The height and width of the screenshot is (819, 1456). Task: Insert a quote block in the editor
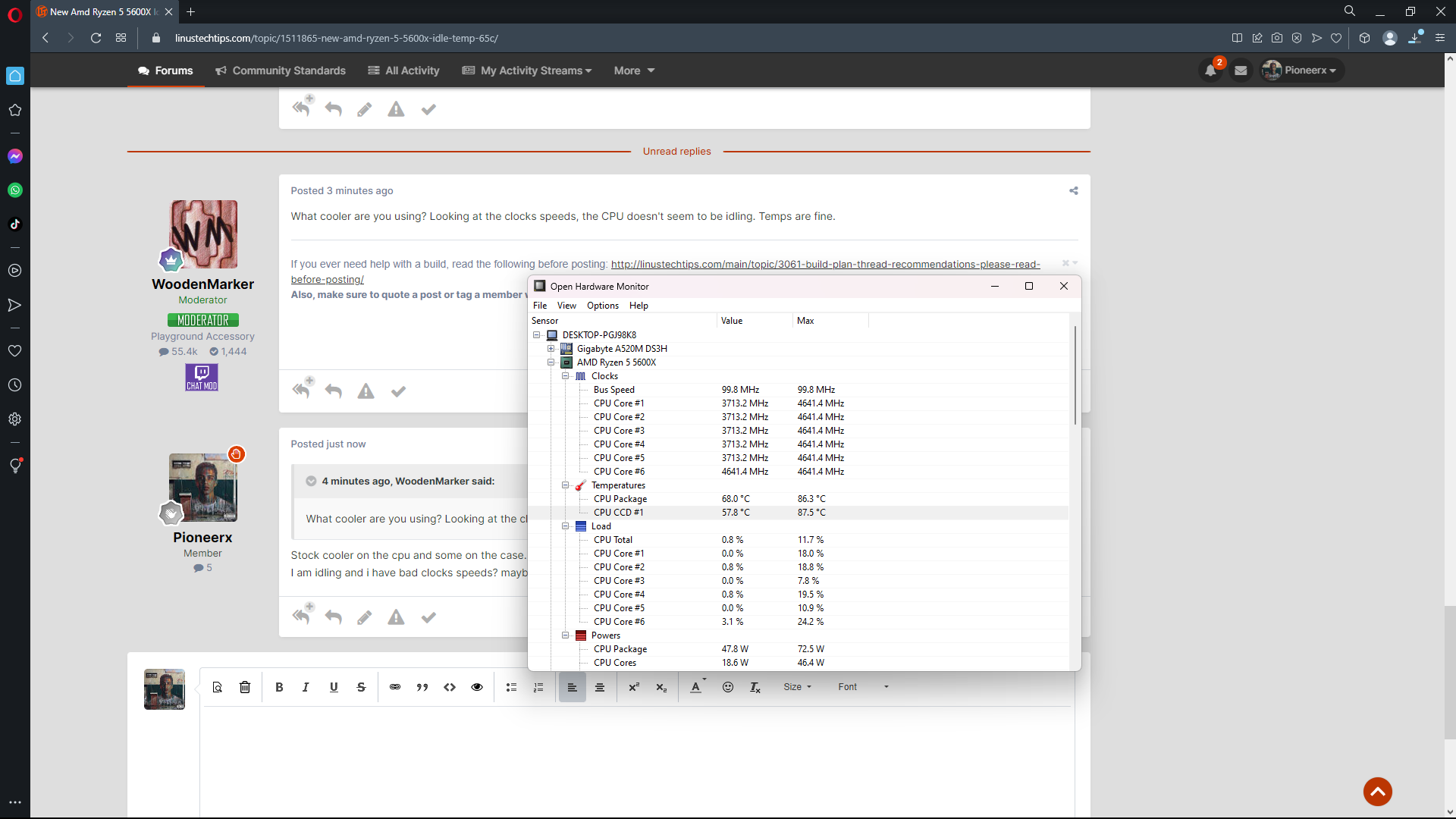[422, 687]
